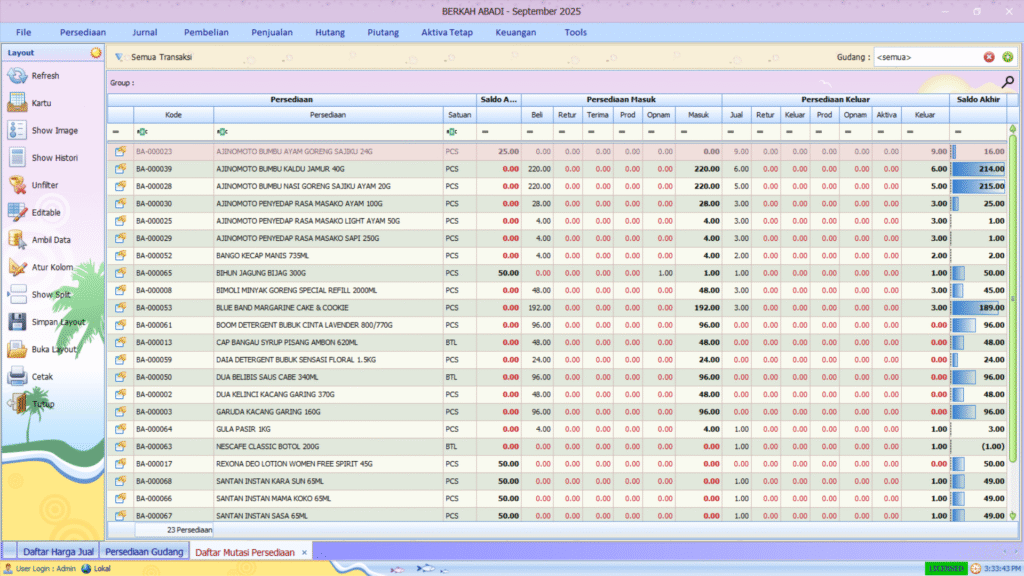Toggle the Show Image option
This screenshot has height=576, width=1024.
tap(17, 130)
